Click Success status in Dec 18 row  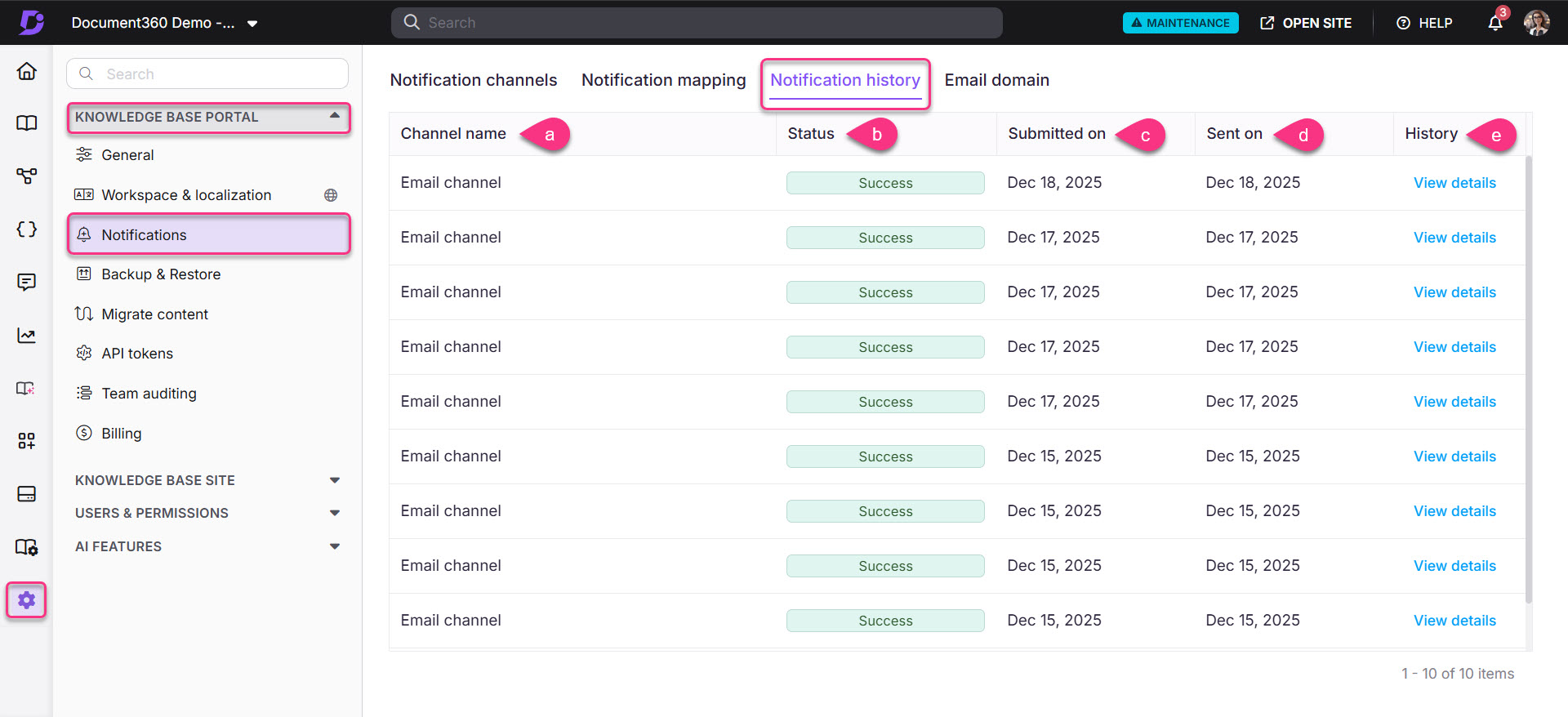click(885, 183)
